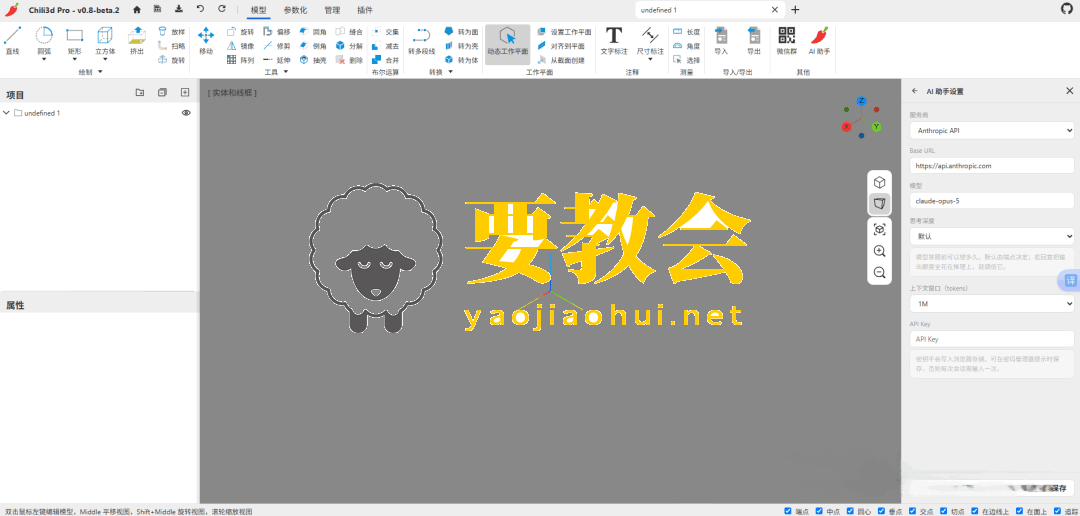Expand the 工具 group dropdown arrow
Image resolution: width=1080 pixels, height=516 pixels.
click(x=284, y=72)
